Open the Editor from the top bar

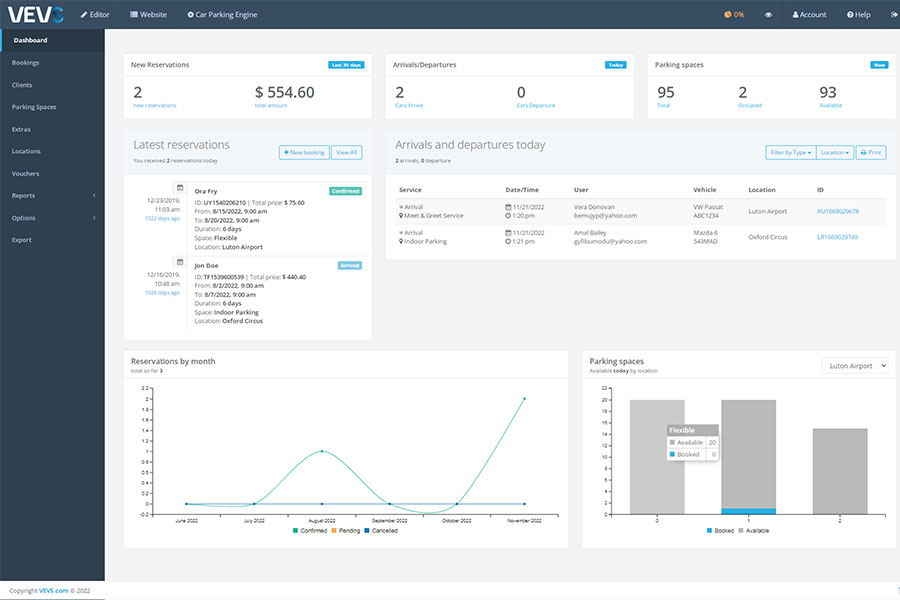coord(95,14)
